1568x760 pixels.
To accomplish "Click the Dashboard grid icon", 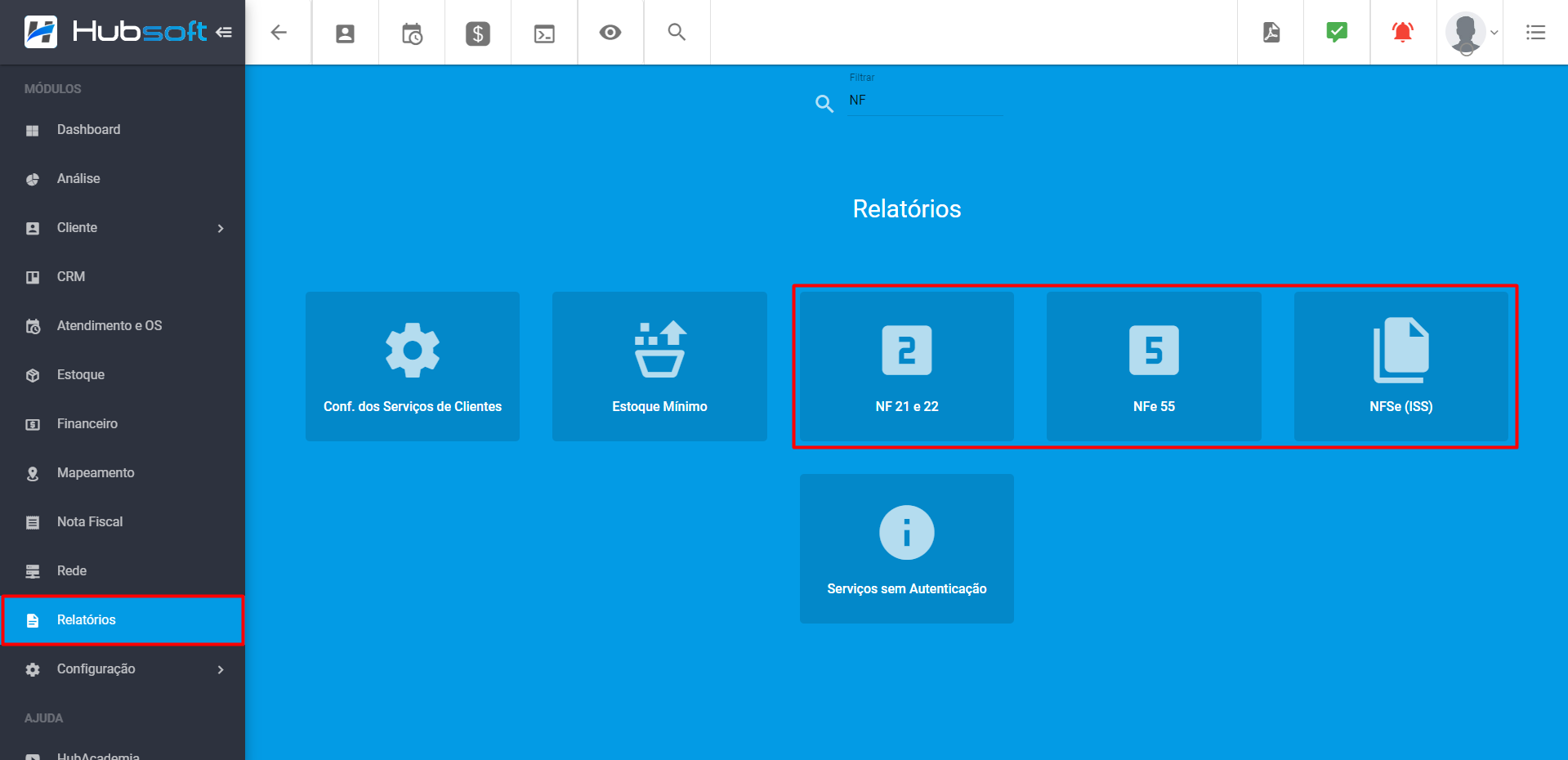I will point(33,131).
